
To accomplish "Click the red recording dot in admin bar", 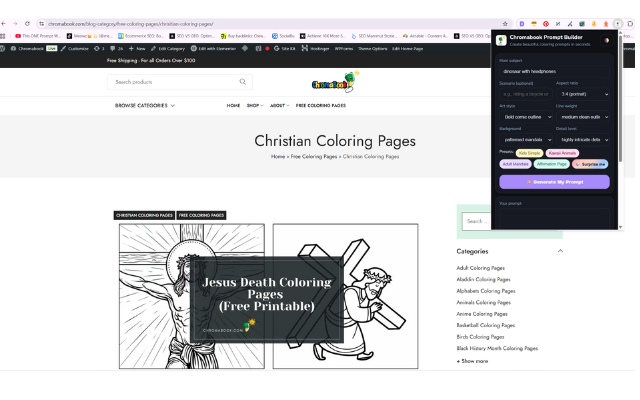I will tap(267, 48).
